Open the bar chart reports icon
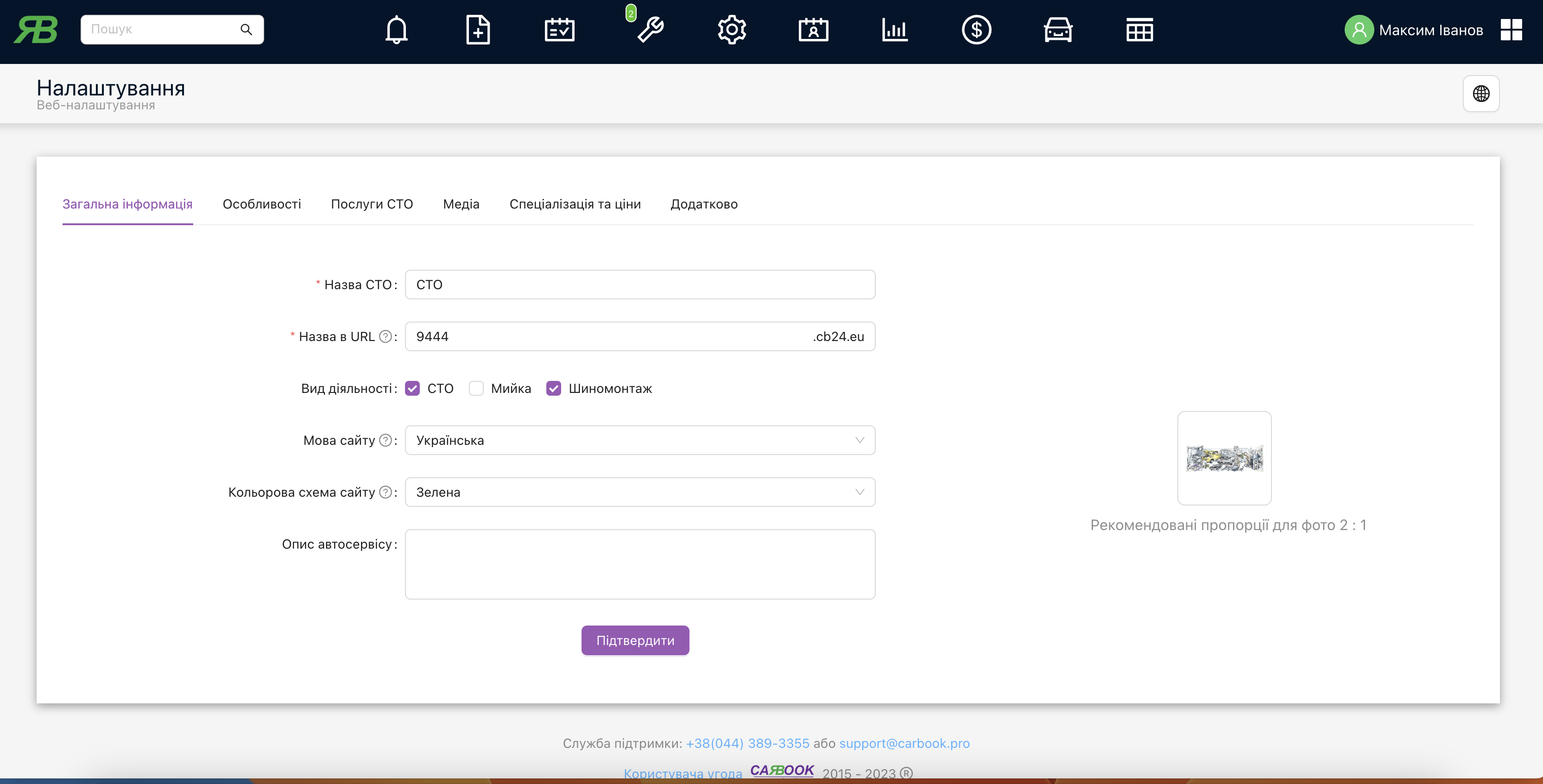Screen dimensions: 1543x784 (894, 29)
